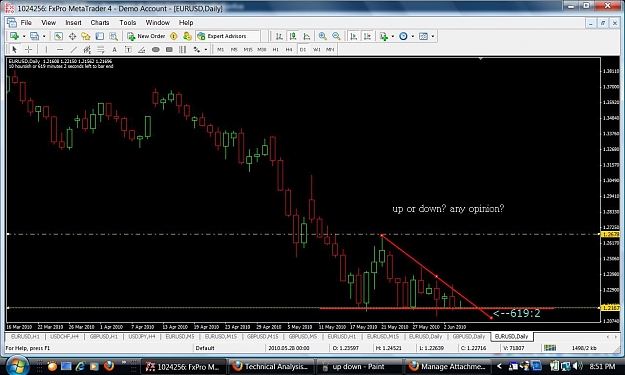Switch timeframe to H1

(x=275, y=49)
